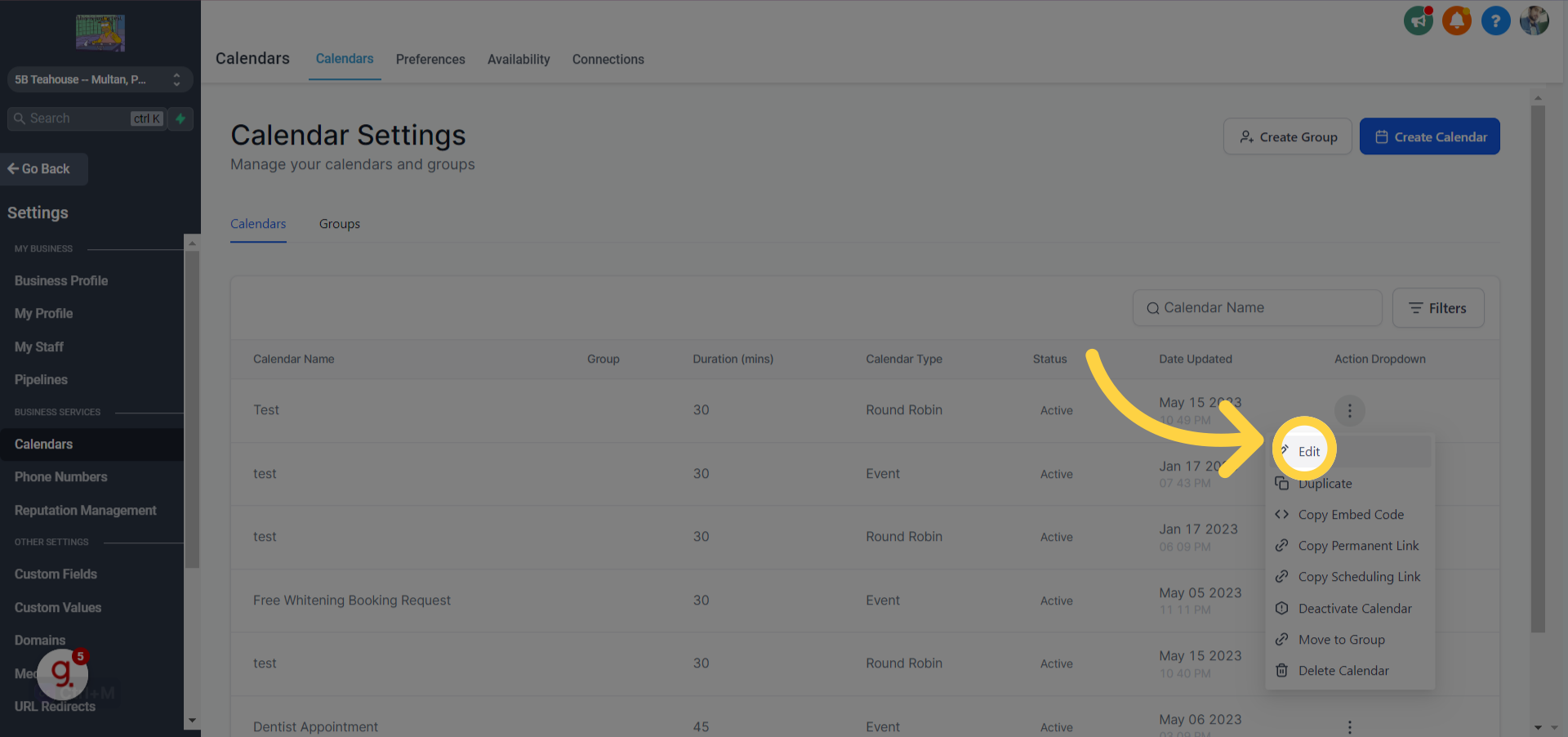Click the Create Group button
Image resolution: width=1568 pixels, height=737 pixels.
[1288, 136]
